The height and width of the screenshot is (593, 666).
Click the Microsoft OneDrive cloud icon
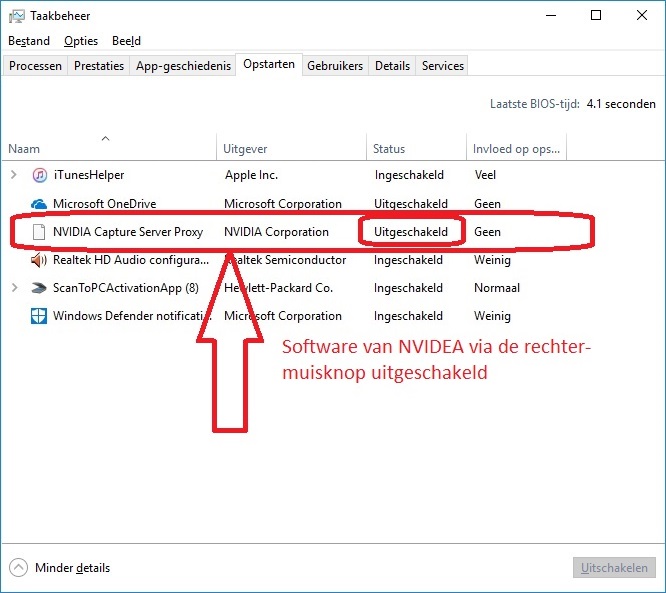(39, 204)
